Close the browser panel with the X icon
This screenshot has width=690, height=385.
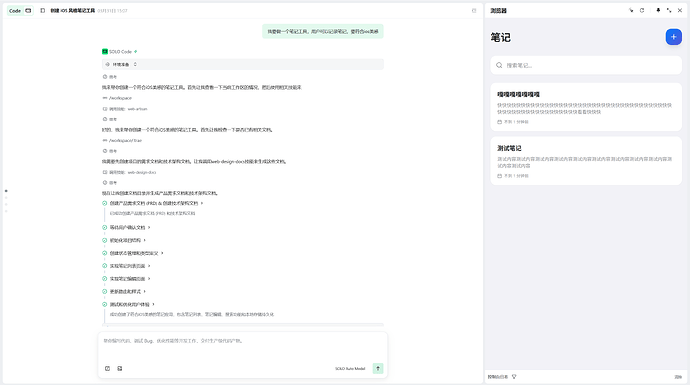[680, 10]
